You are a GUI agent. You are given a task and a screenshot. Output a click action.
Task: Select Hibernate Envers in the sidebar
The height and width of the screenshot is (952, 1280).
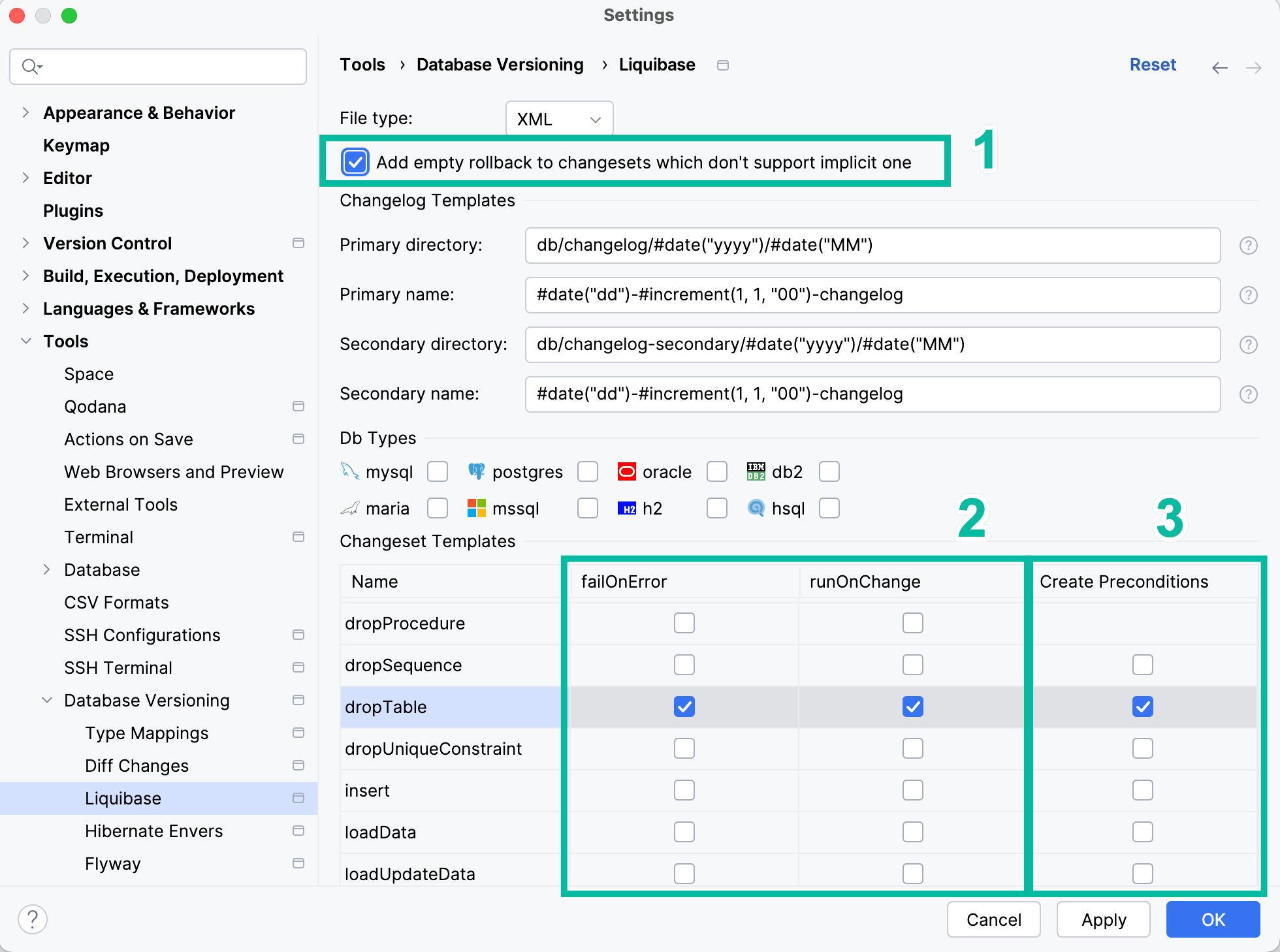154,831
